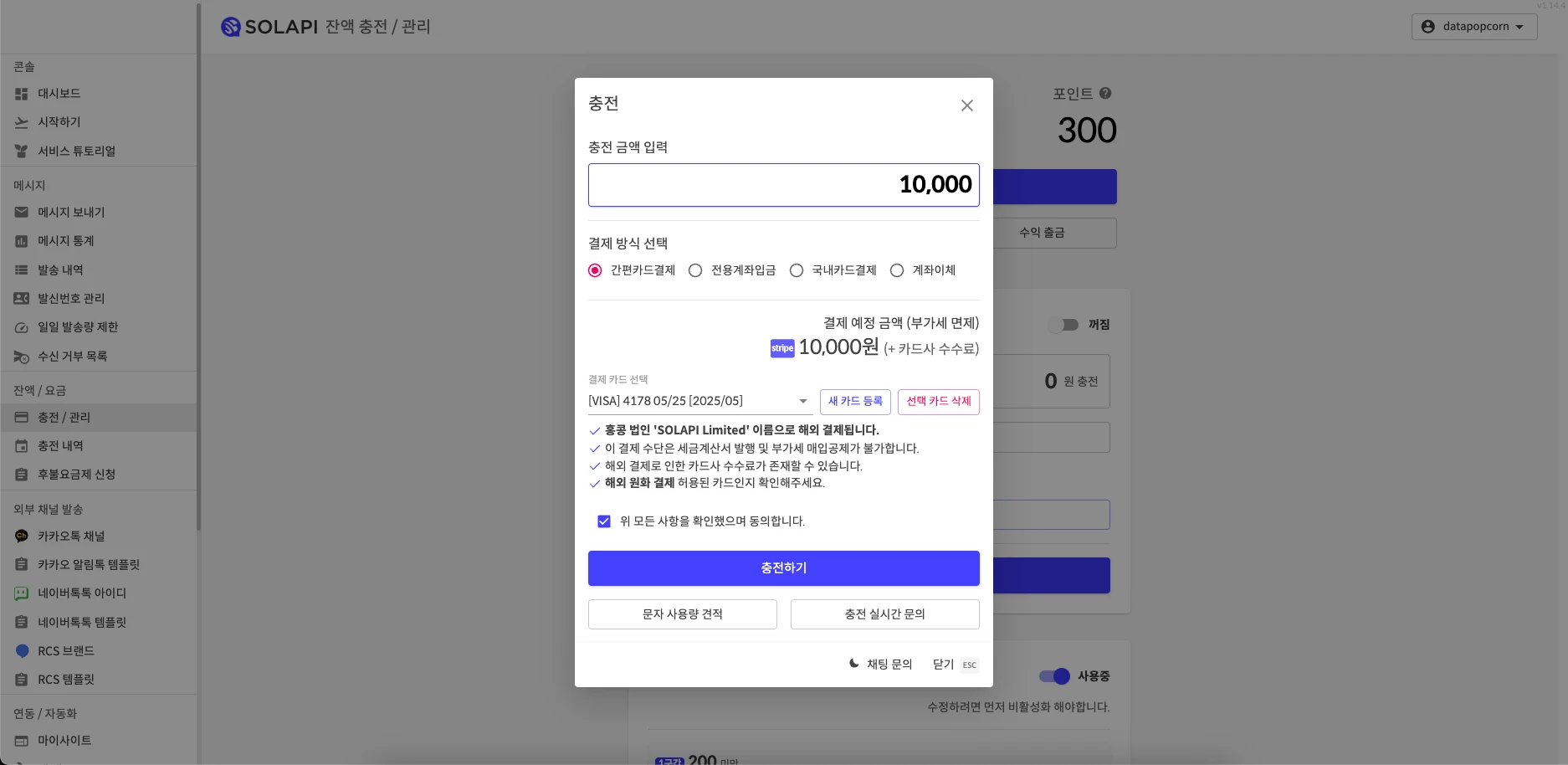The height and width of the screenshot is (765, 1568).
Task: Click the RCS 브랜드 blue icon
Action: coord(22,651)
